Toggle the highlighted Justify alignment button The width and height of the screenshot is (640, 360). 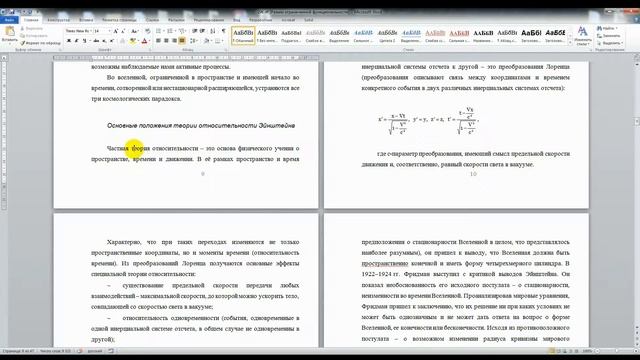click(x=182, y=41)
